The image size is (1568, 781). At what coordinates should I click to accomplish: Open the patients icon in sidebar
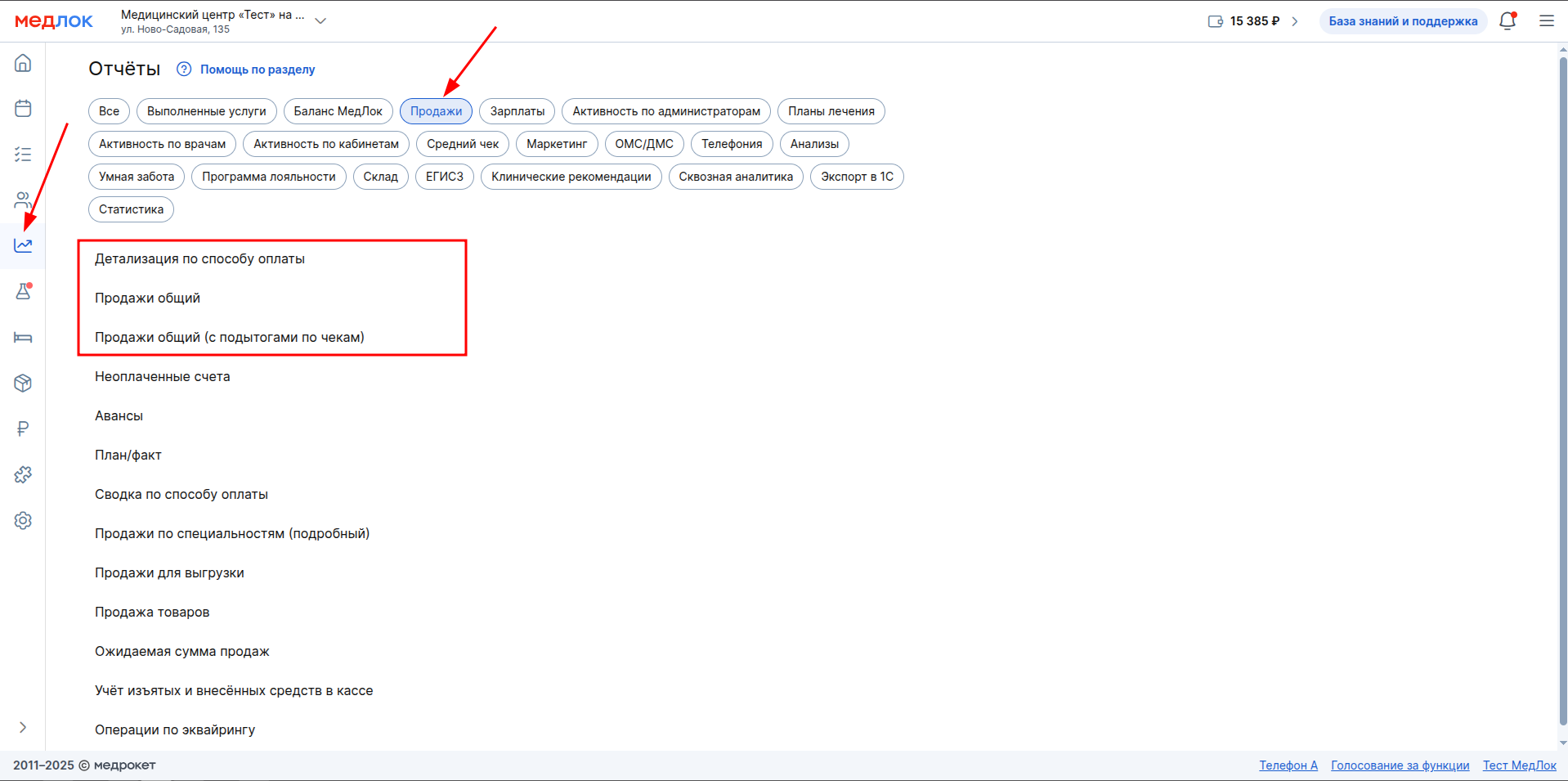23,200
